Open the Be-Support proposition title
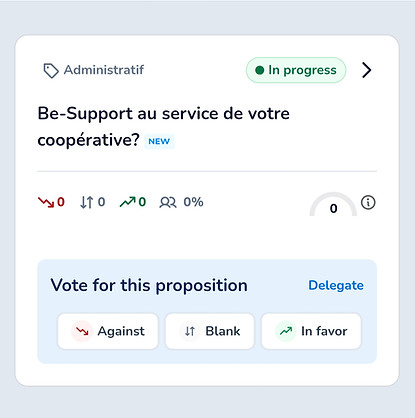415x418 pixels. (x=163, y=126)
